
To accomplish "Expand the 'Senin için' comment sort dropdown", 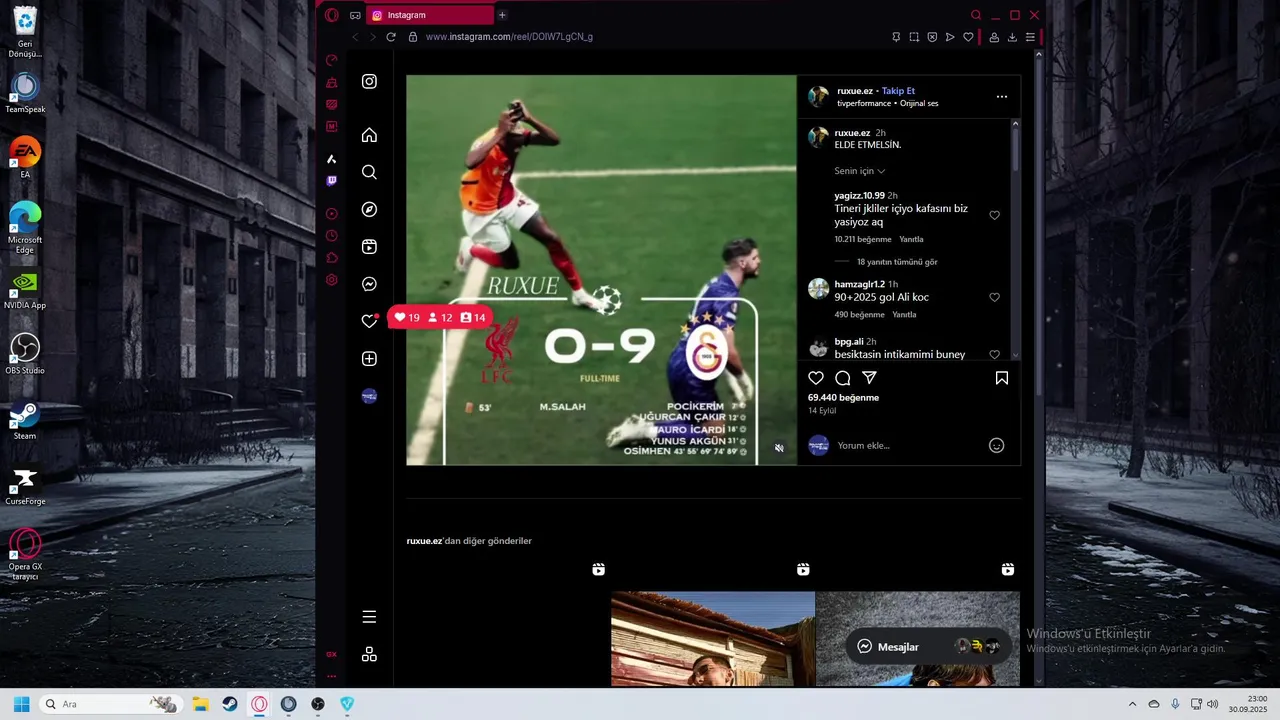I will (x=860, y=171).
